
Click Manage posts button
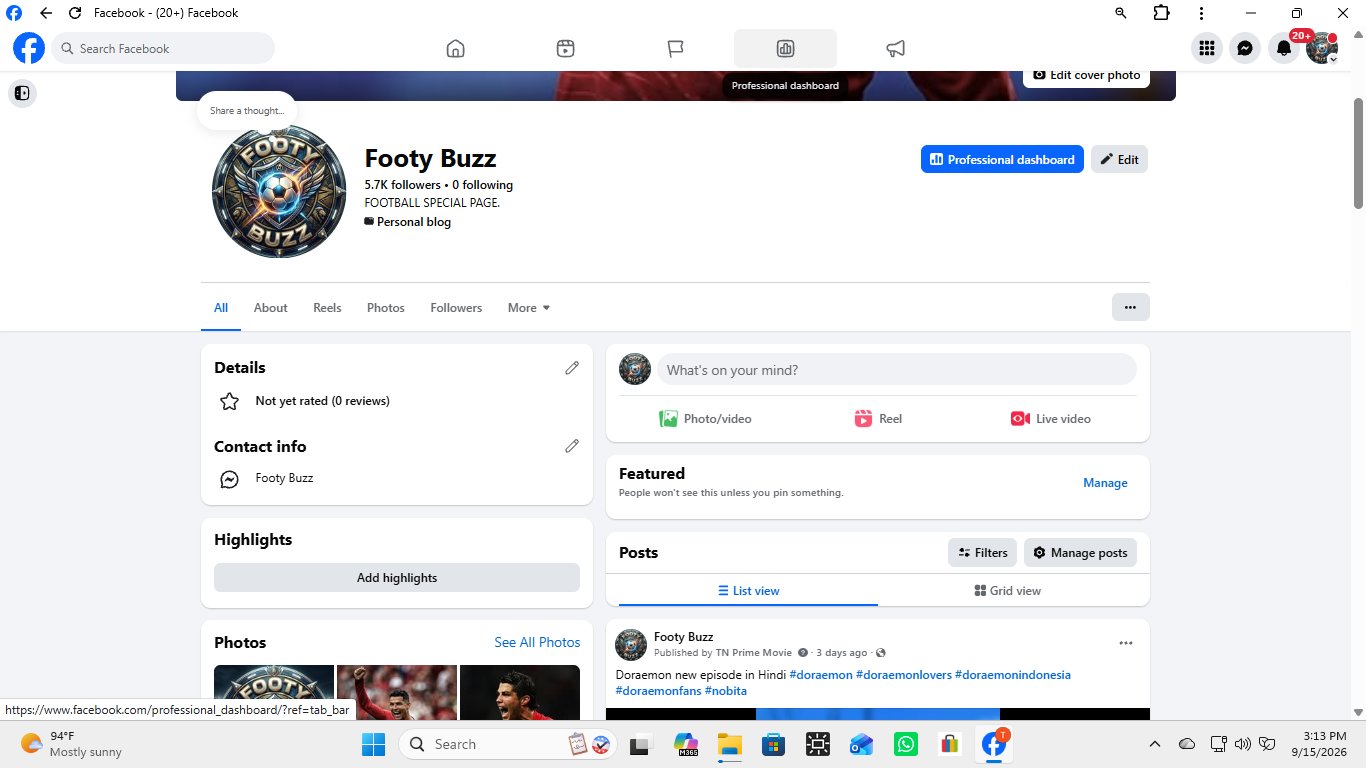(1080, 553)
